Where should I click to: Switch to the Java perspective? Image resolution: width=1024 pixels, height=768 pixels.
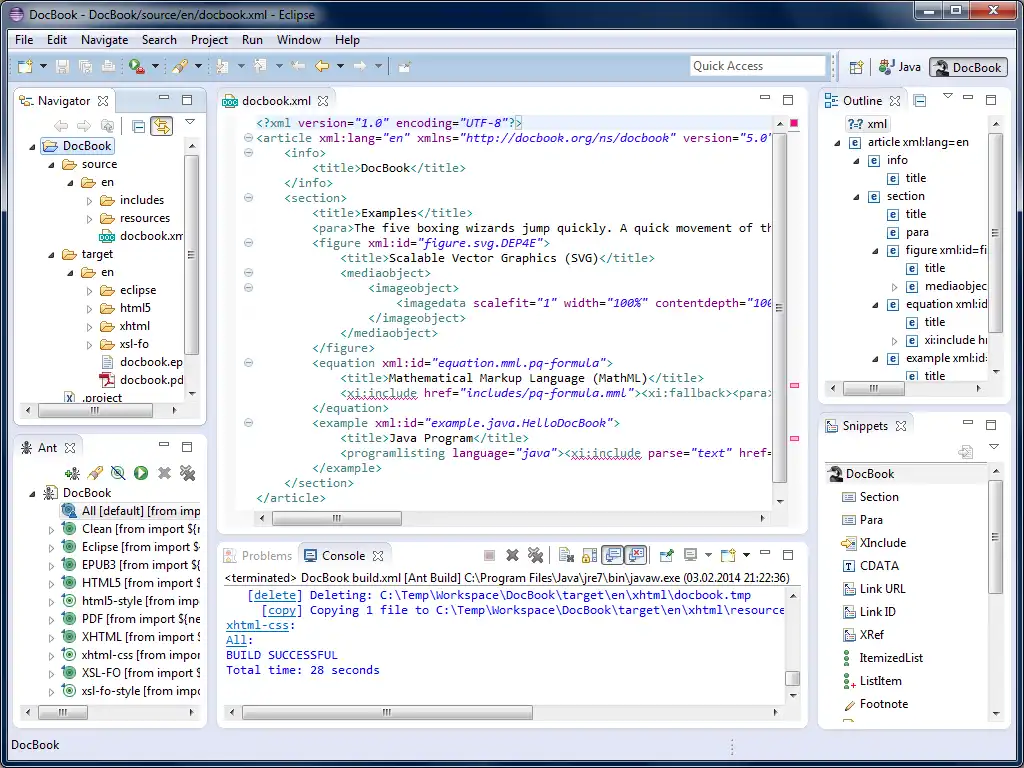(x=900, y=67)
